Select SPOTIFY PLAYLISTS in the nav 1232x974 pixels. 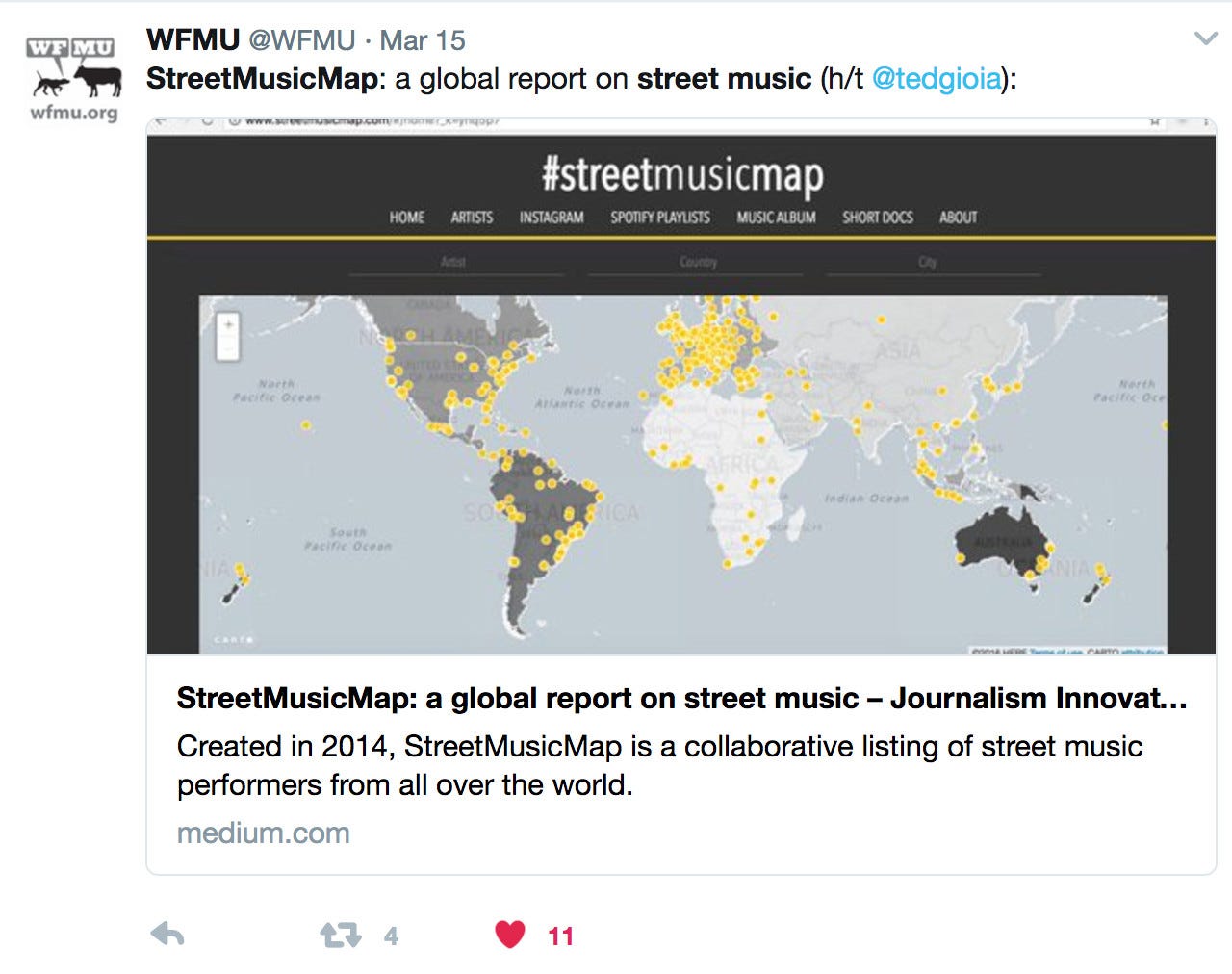[x=660, y=218]
